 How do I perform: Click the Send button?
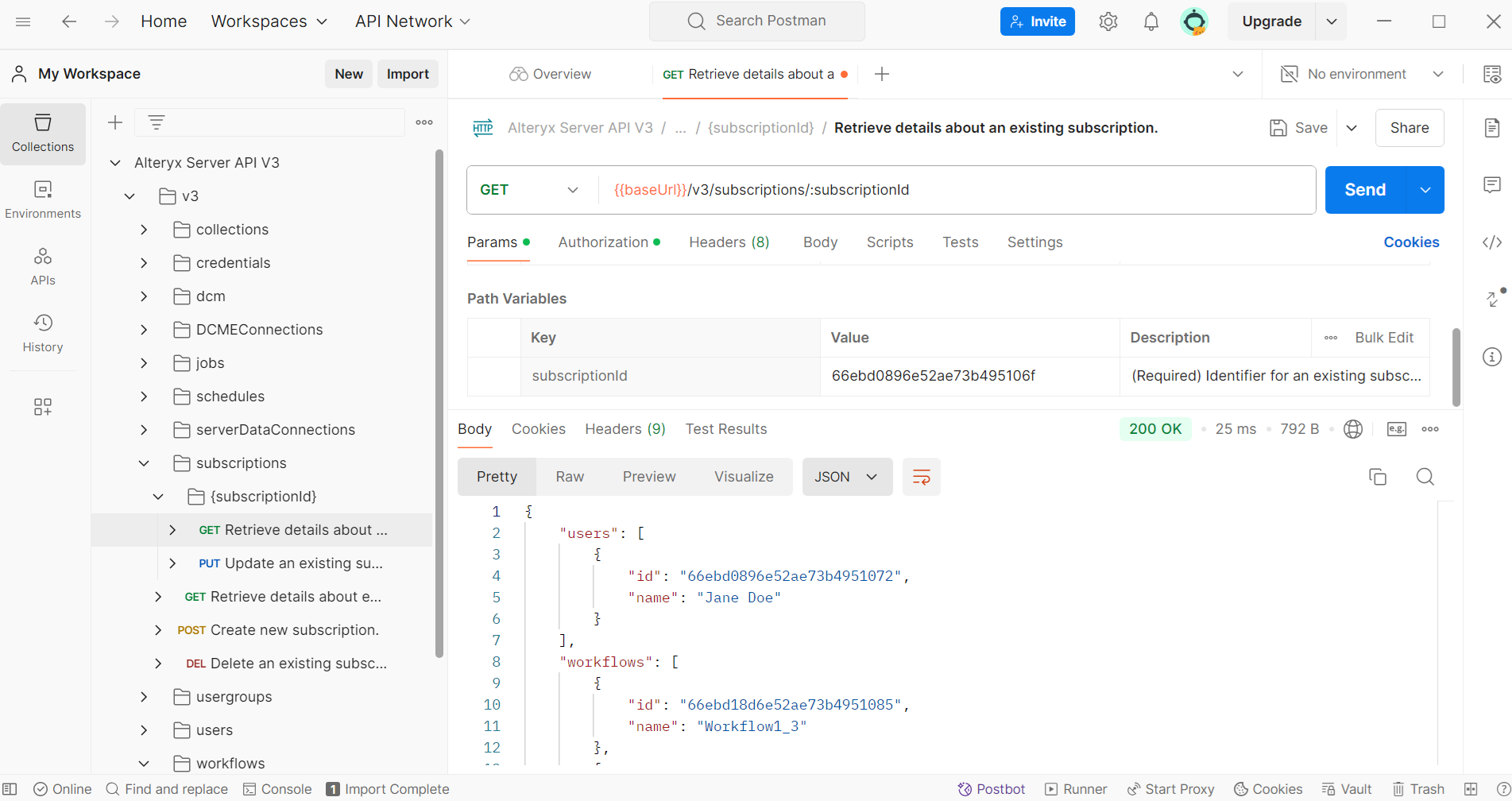[1364, 190]
